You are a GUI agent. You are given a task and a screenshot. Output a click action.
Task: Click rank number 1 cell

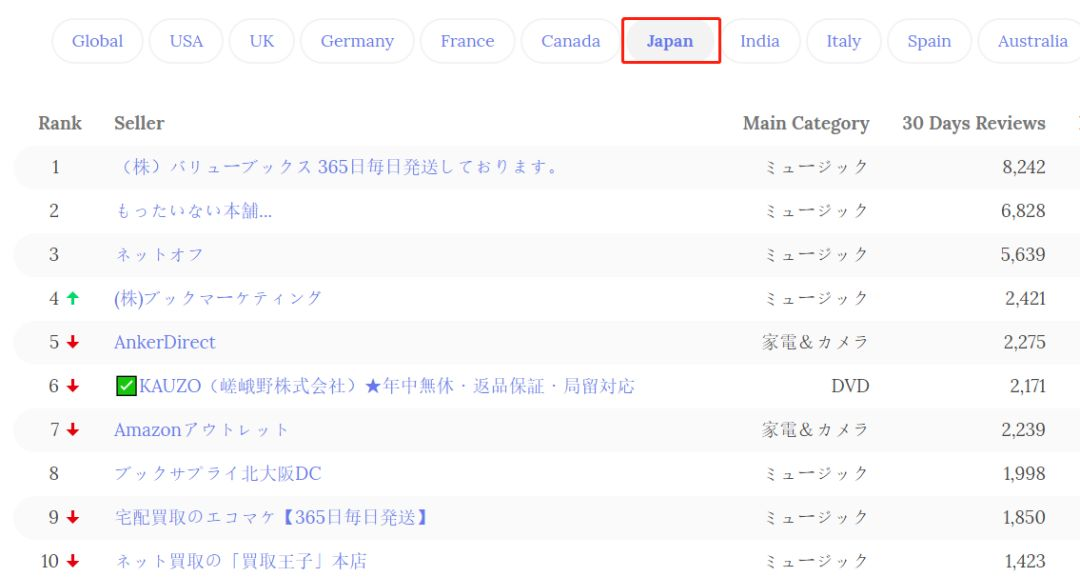[55, 167]
